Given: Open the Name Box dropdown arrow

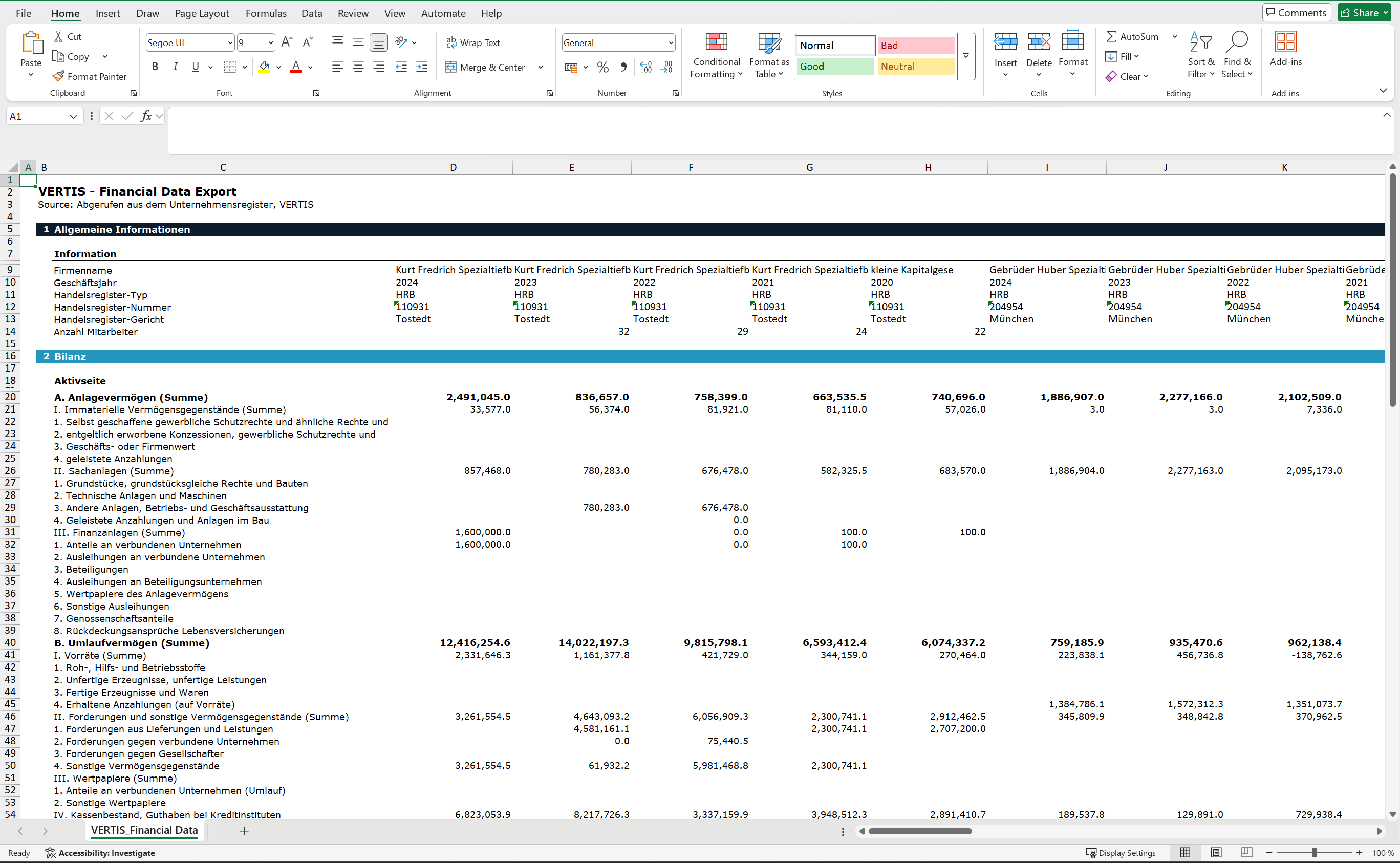Looking at the screenshot, I should 73,116.
